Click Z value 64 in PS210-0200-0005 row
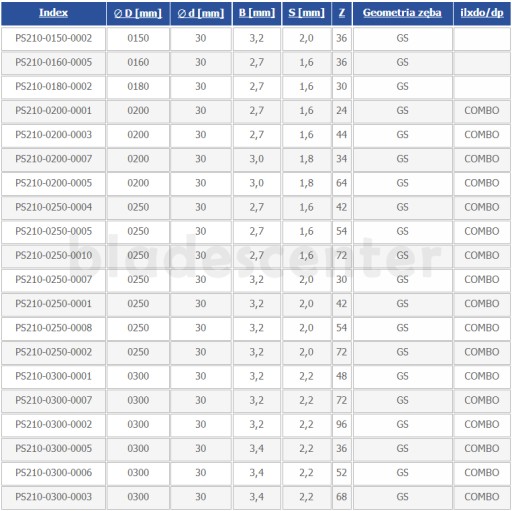This screenshot has width=512, height=511. coord(342,183)
